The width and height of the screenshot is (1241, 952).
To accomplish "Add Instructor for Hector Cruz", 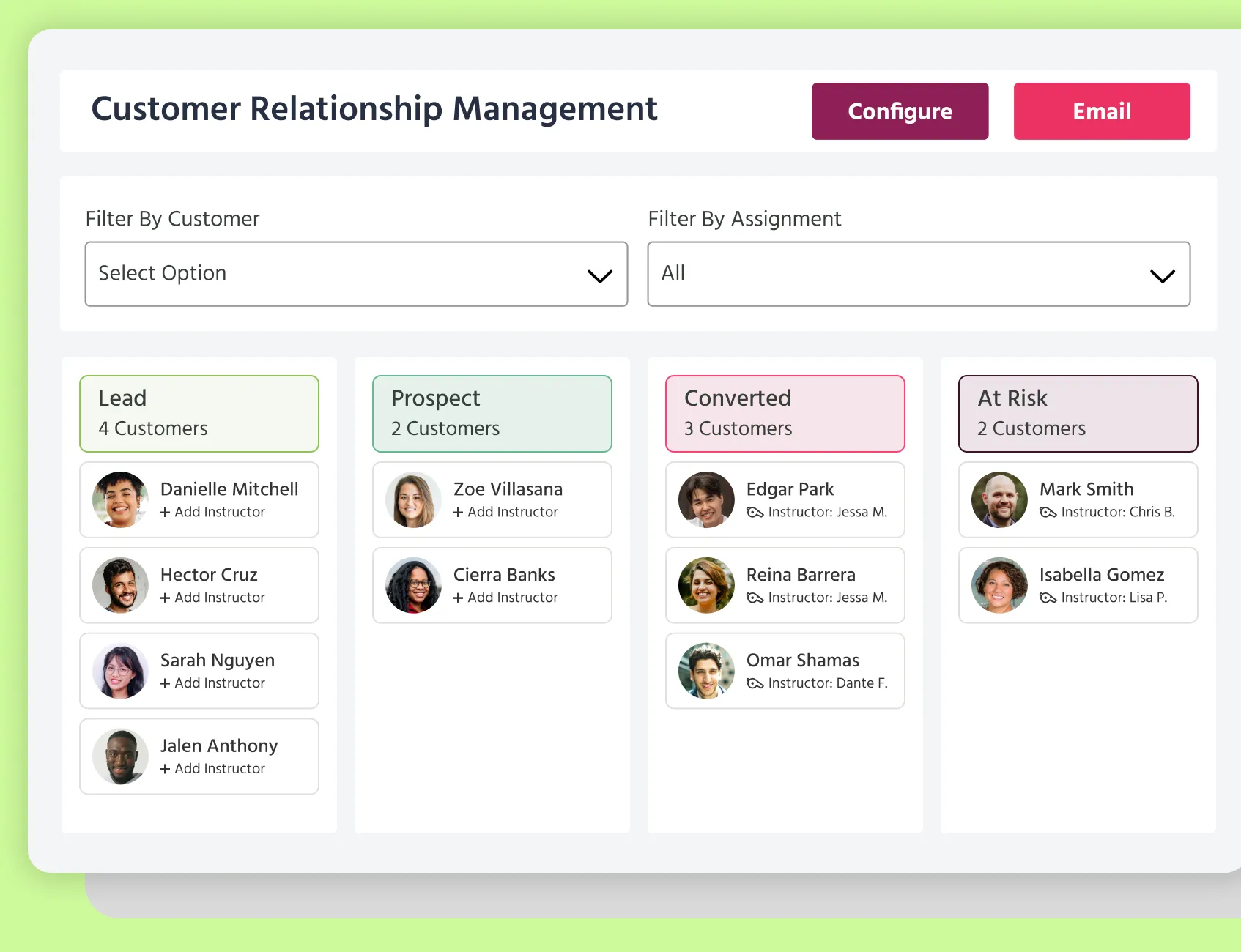I will coord(212,598).
